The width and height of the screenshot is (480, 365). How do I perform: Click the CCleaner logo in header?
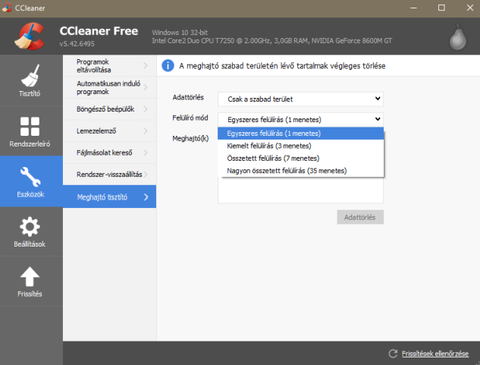[x=30, y=36]
